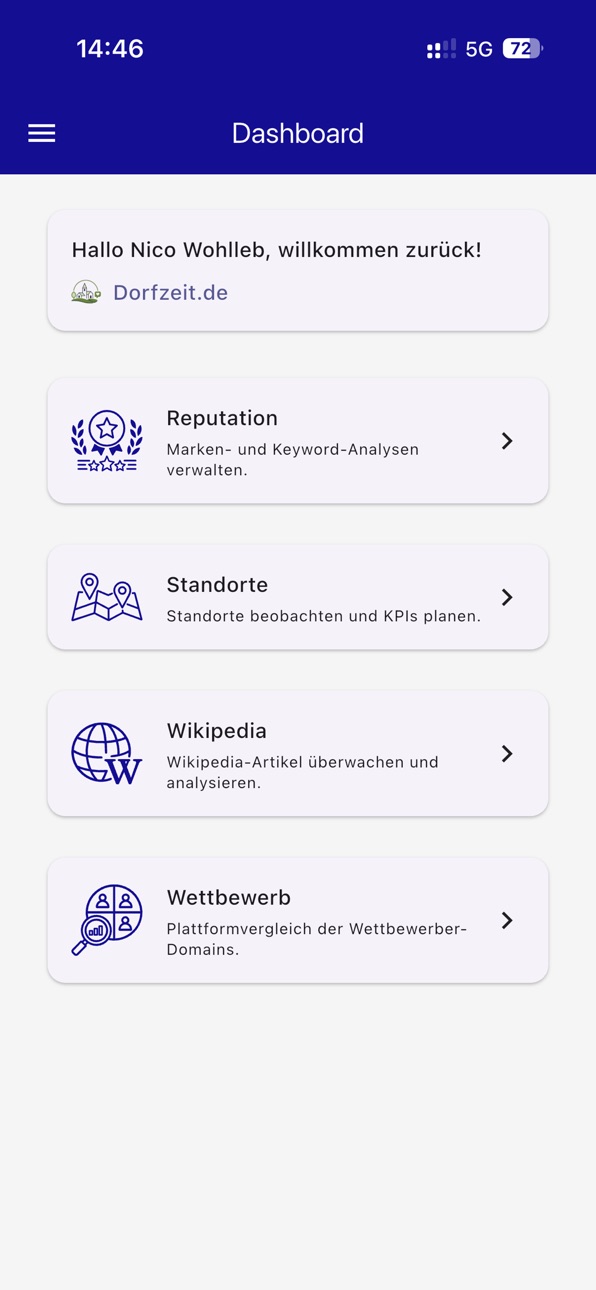Tap the Wikipedia globe icon

[x=107, y=753]
